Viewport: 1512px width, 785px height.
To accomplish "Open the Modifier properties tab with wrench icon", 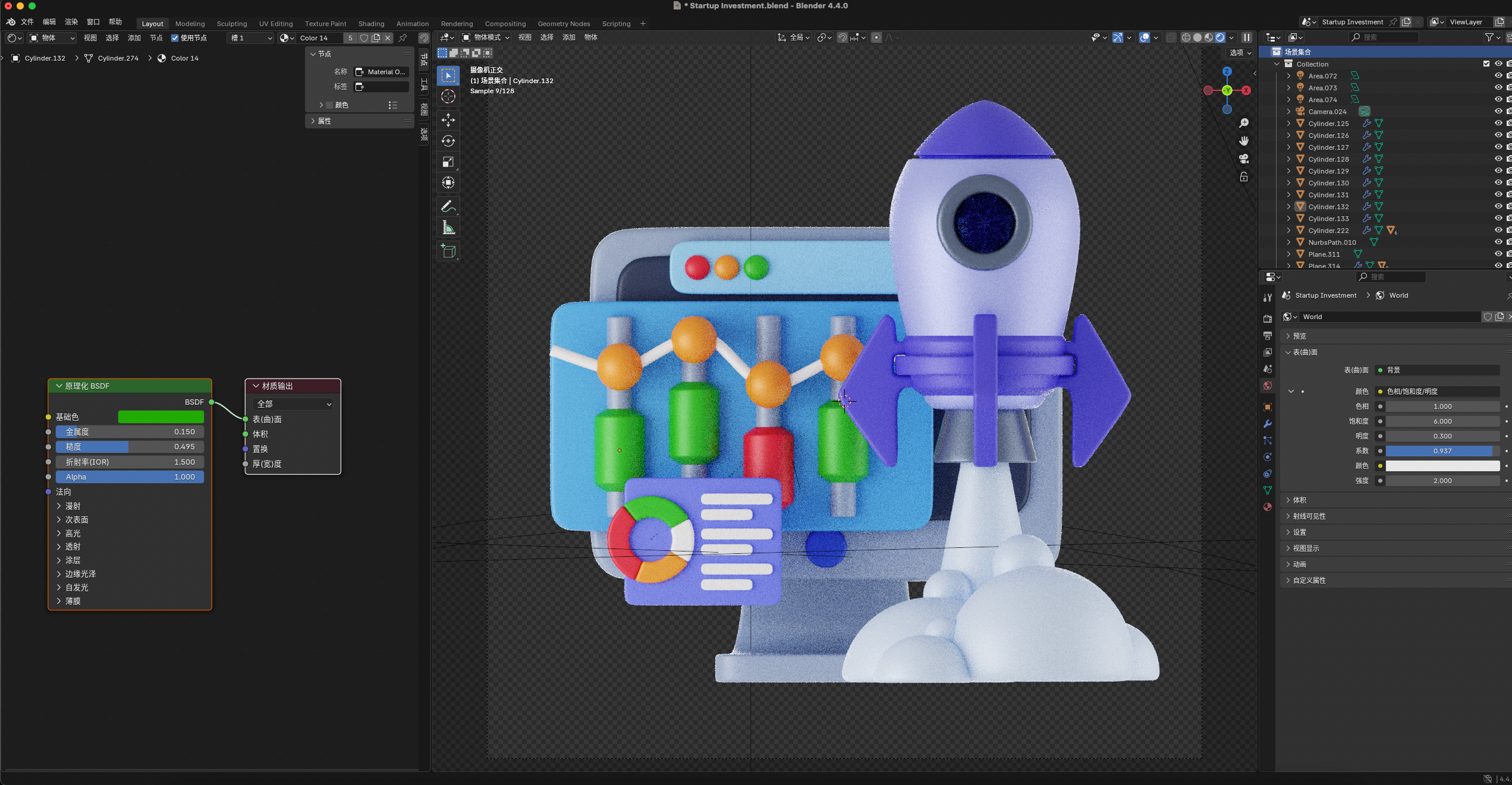I will click(1268, 424).
